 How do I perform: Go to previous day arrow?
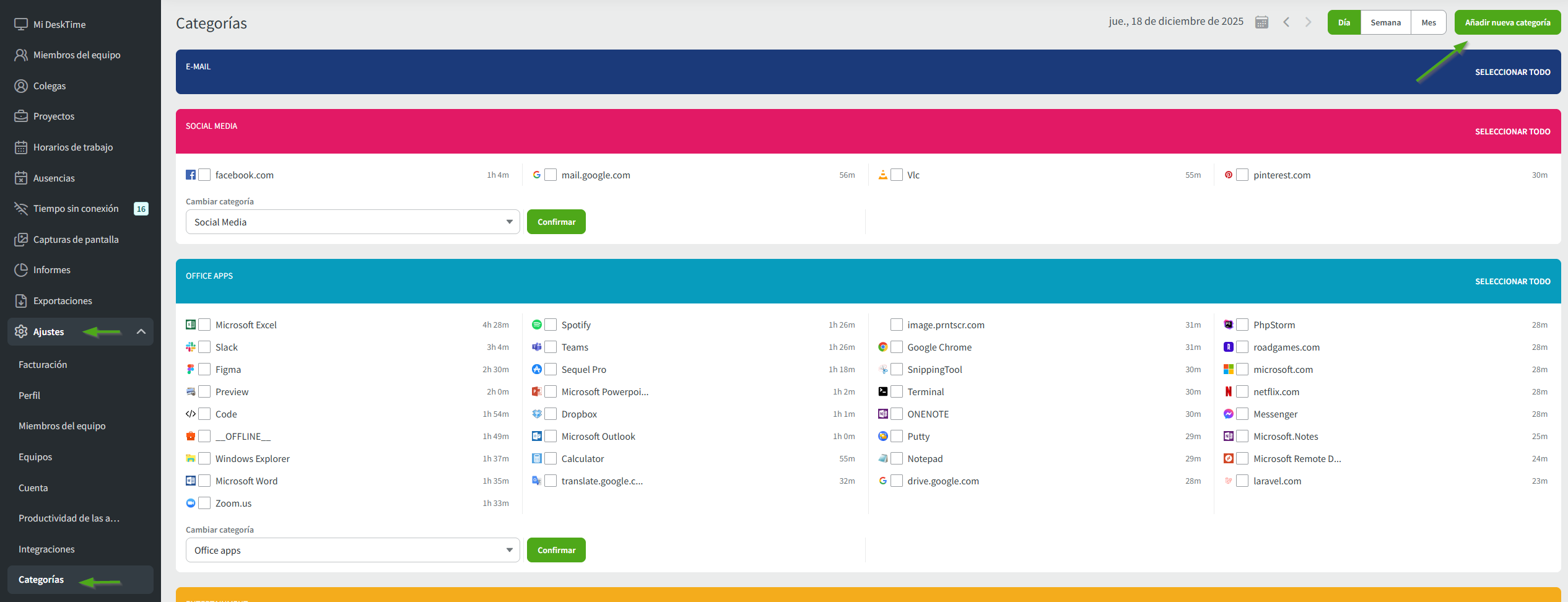click(x=1286, y=22)
